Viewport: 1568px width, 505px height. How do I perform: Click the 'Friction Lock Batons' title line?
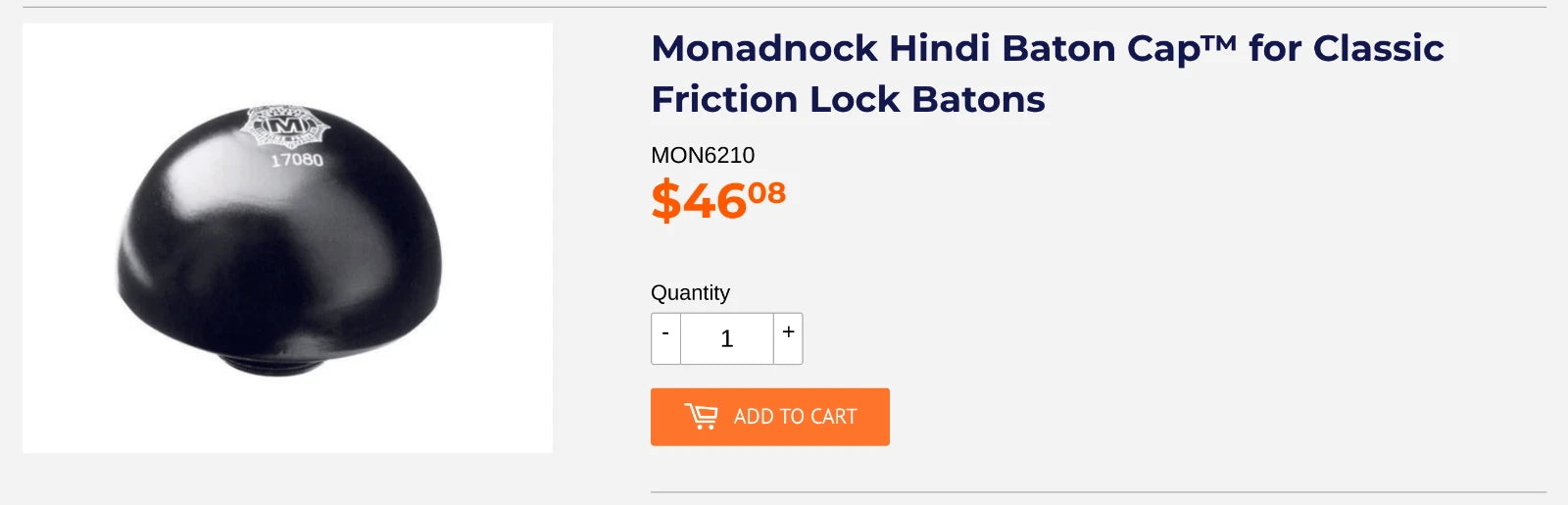(x=848, y=99)
